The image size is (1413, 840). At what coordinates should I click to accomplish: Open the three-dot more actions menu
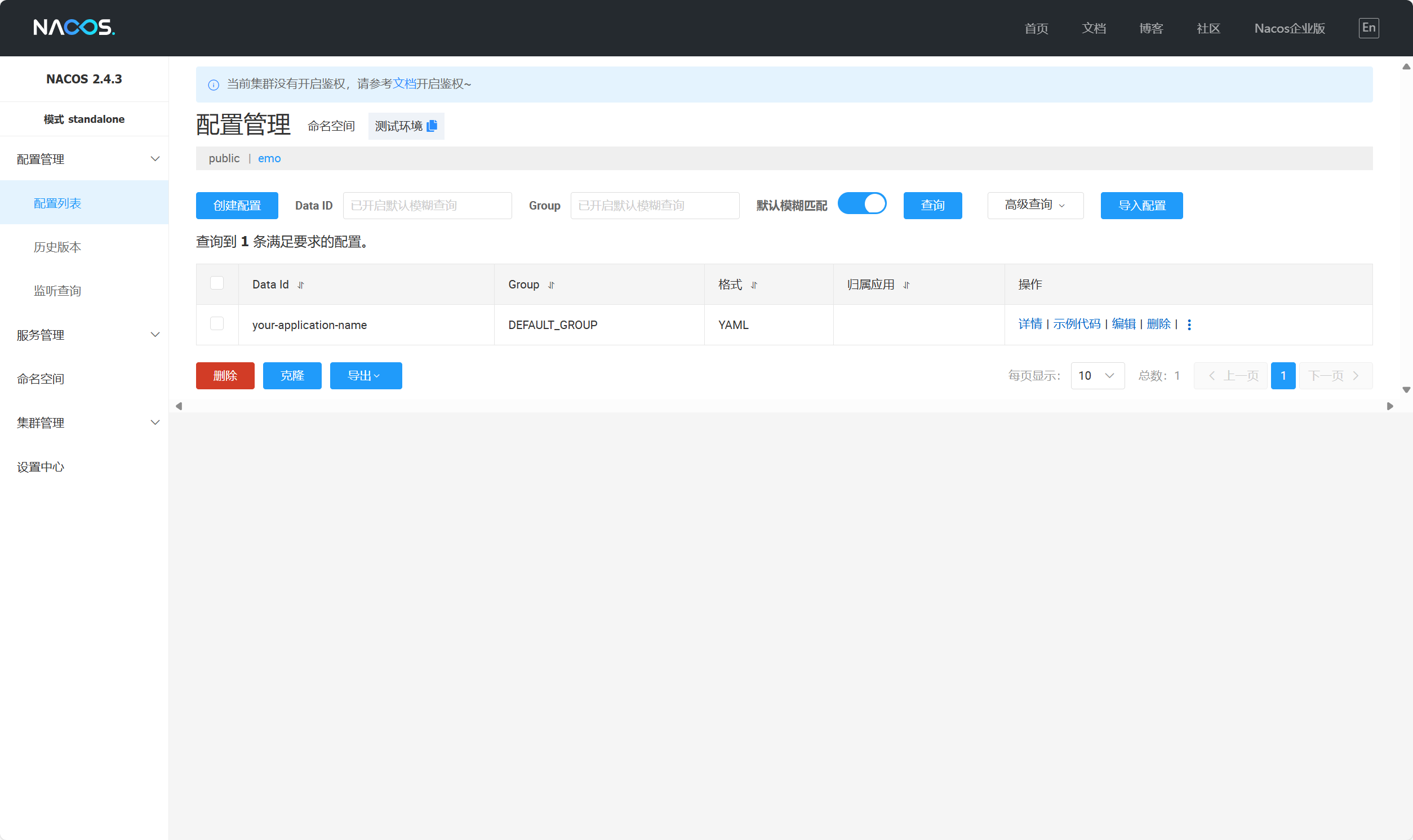(x=1189, y=325)
